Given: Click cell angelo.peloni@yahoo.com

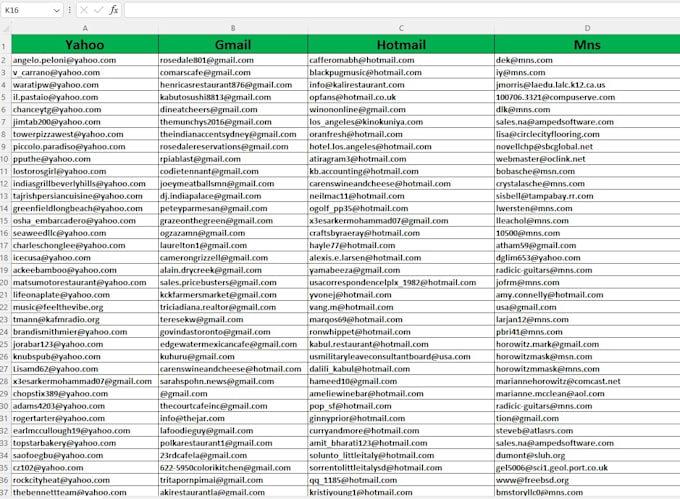Looking at the screenshot, I should click(x=85, y=60).
